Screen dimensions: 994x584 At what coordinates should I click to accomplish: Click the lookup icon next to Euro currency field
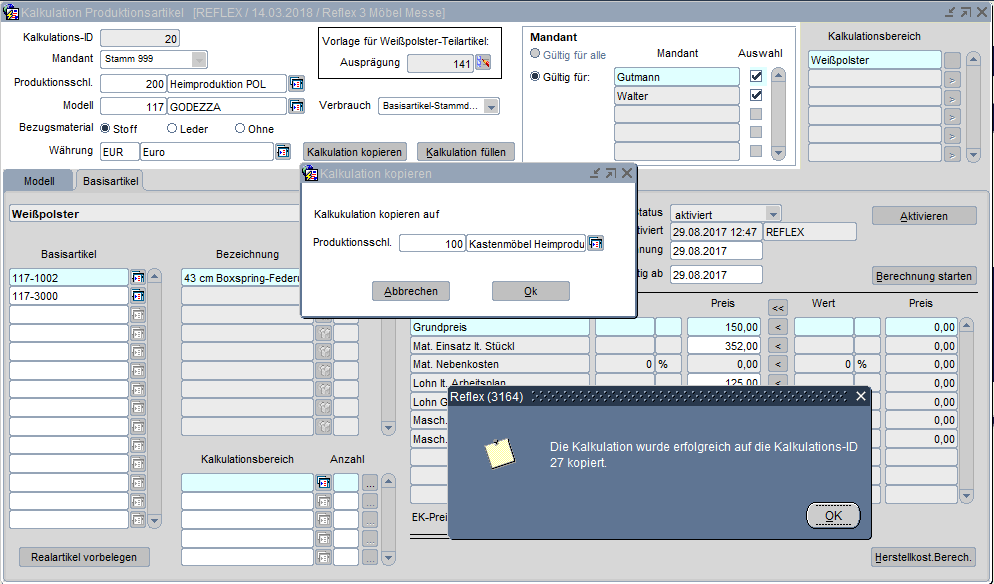tap(283, 152)
